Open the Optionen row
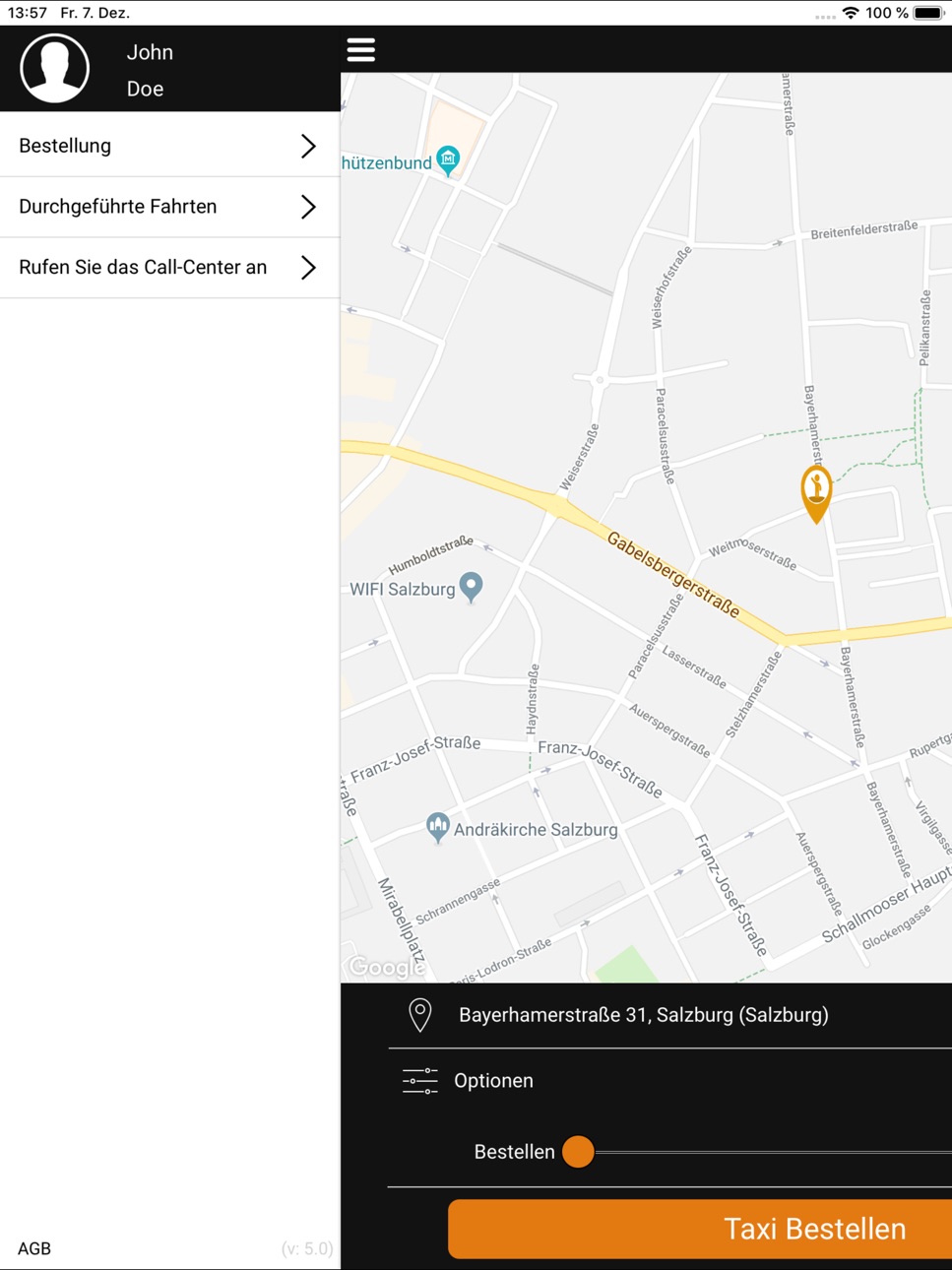The height and width of the screenshot is (1270, 952). click(x=669, y=1081)
